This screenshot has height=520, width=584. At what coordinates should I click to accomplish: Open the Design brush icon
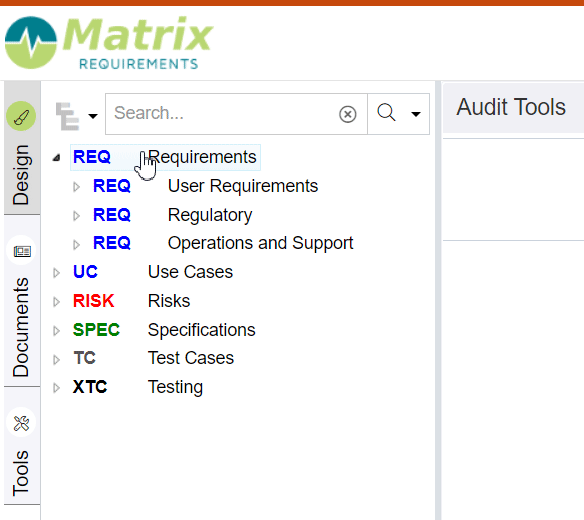click(x=21, y=116)
